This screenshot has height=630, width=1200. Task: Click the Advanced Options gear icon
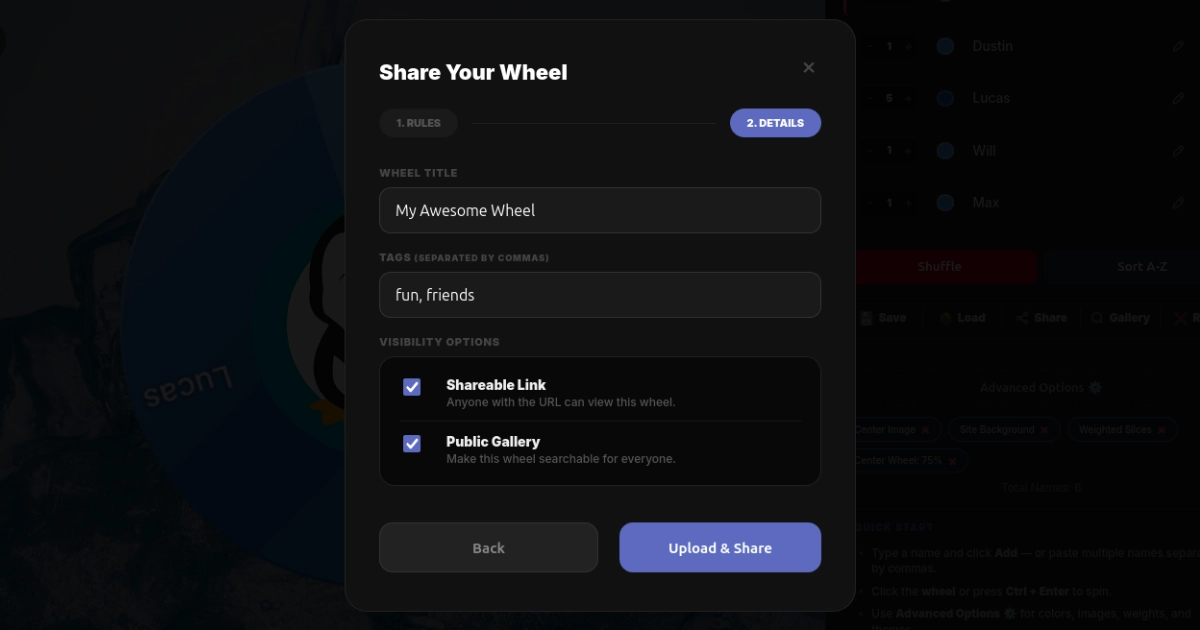(1095, 387)
